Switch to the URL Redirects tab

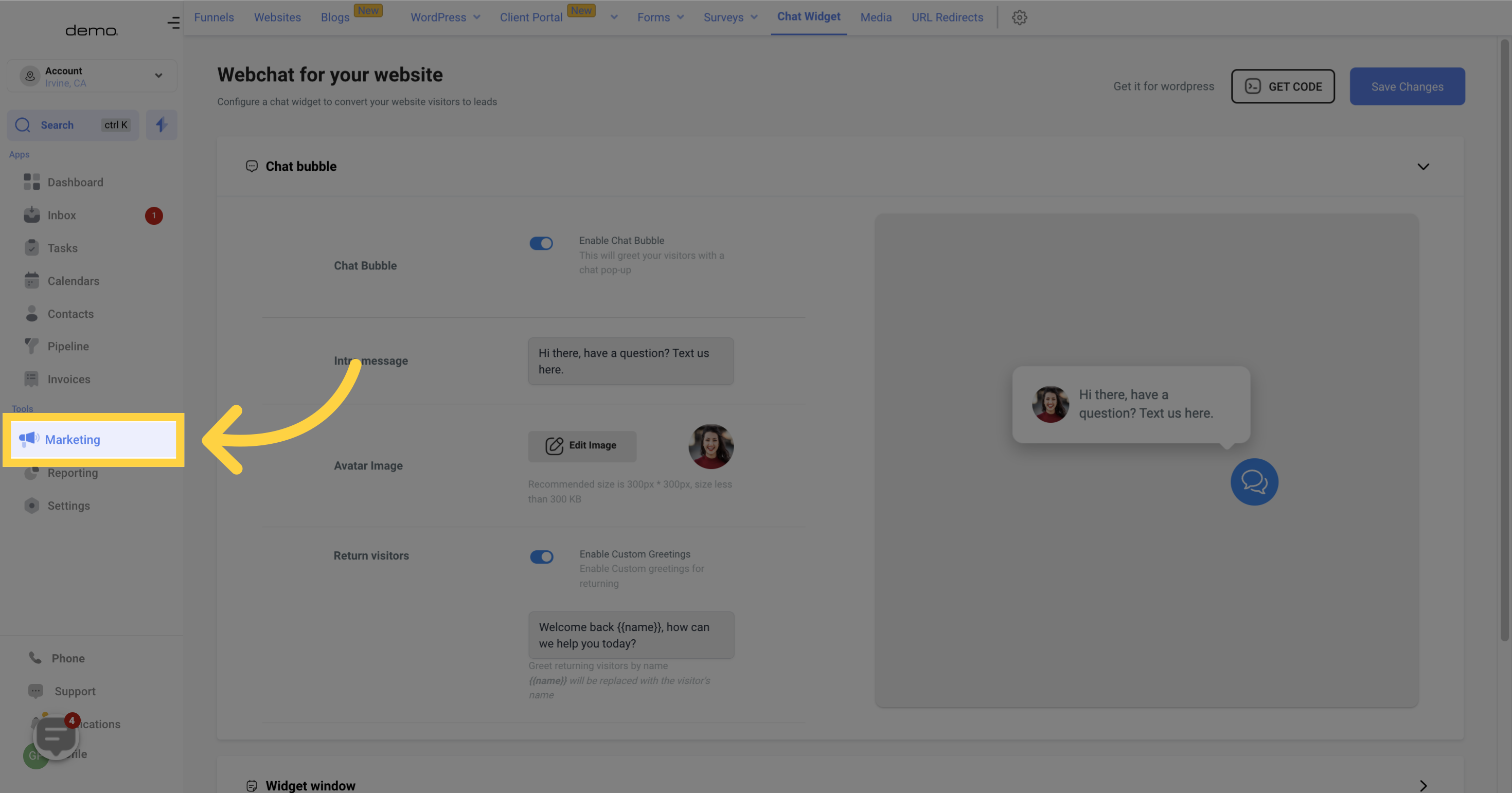click(x=947, y=17)
